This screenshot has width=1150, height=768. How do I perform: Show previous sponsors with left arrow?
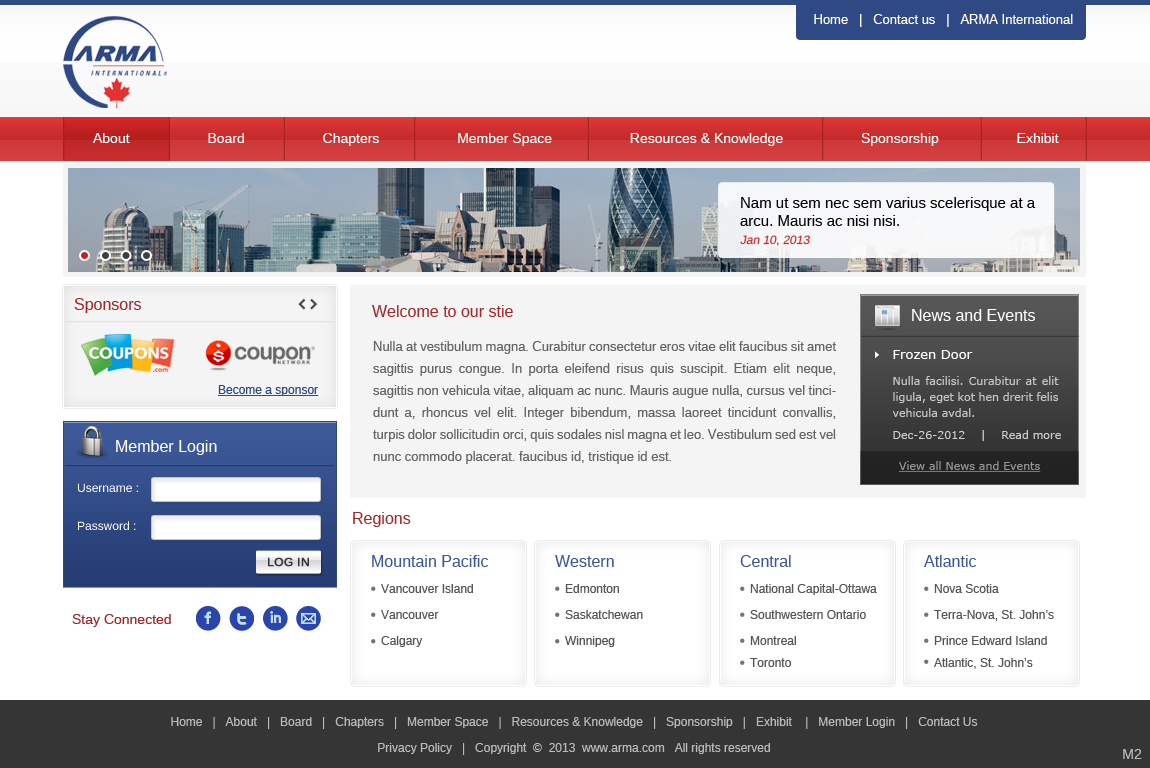coord(302,304)
